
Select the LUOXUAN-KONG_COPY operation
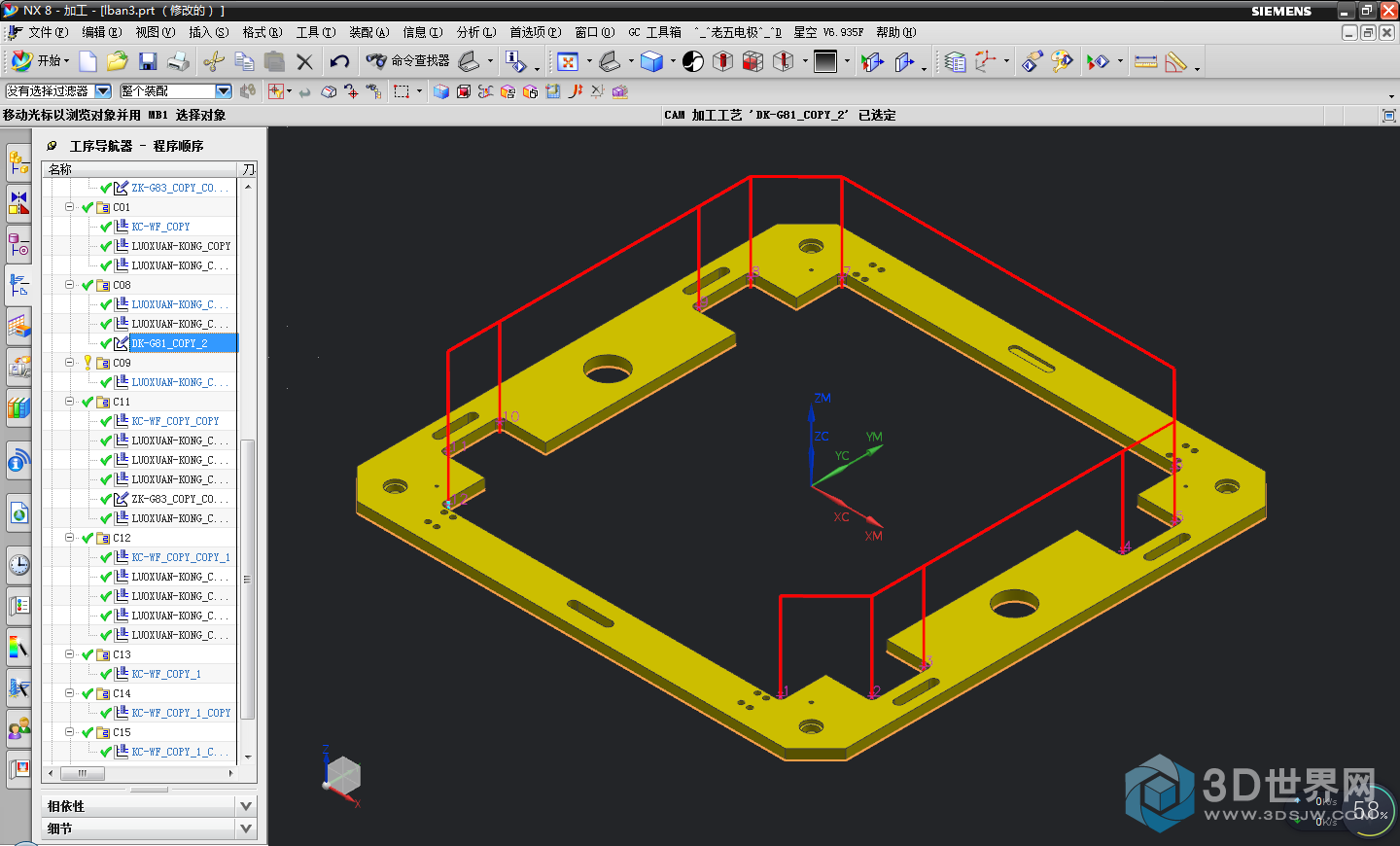[x=181, y=246]
